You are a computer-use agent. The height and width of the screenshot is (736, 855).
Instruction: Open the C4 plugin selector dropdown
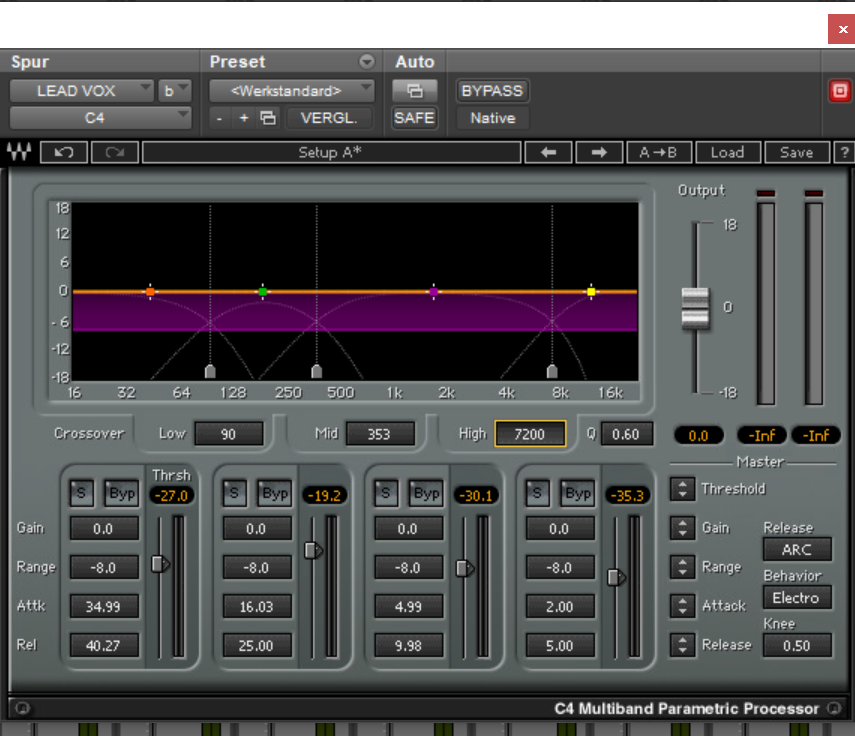pyautogui.click(x=100, y=118)
